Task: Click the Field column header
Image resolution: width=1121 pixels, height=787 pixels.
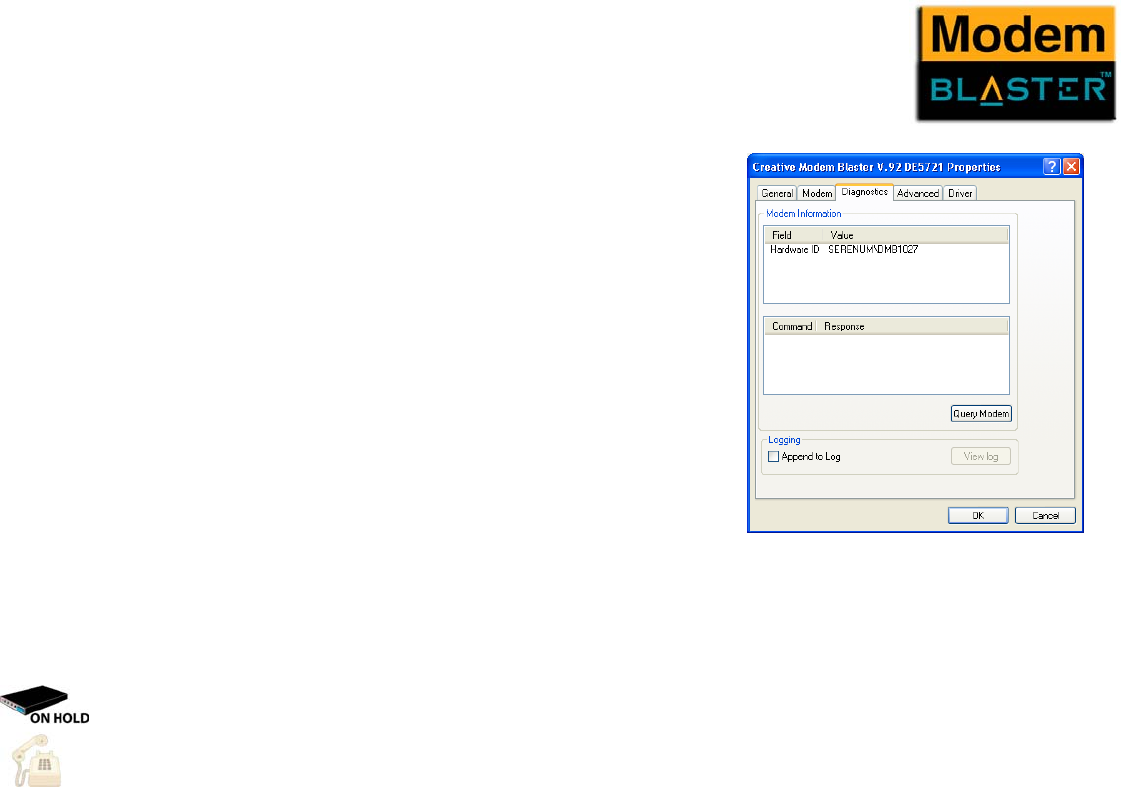Action: pos(794,235)
